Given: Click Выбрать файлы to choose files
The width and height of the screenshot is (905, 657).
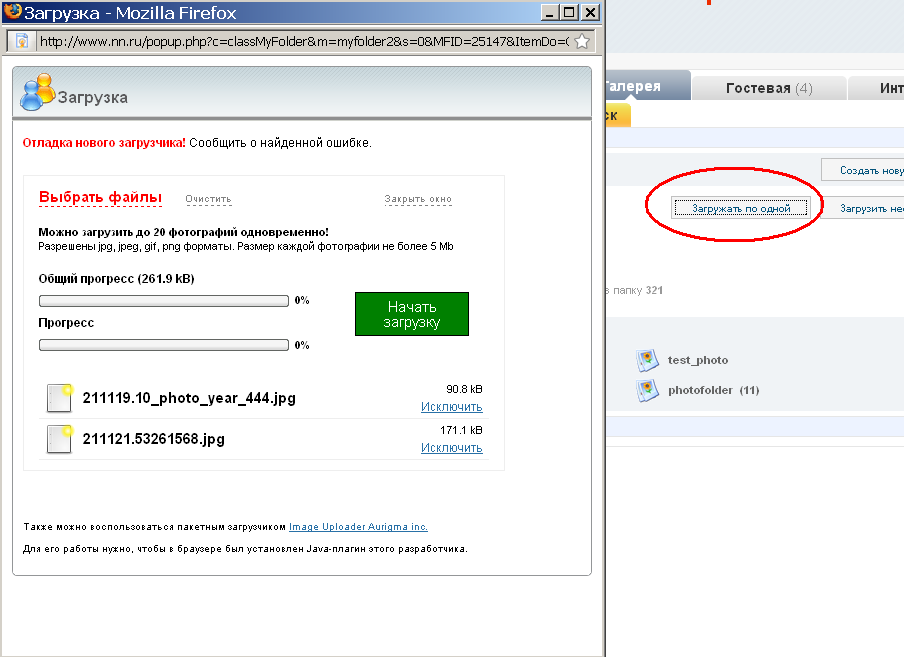Looking at the screenshot, I should tap(100, 197).
